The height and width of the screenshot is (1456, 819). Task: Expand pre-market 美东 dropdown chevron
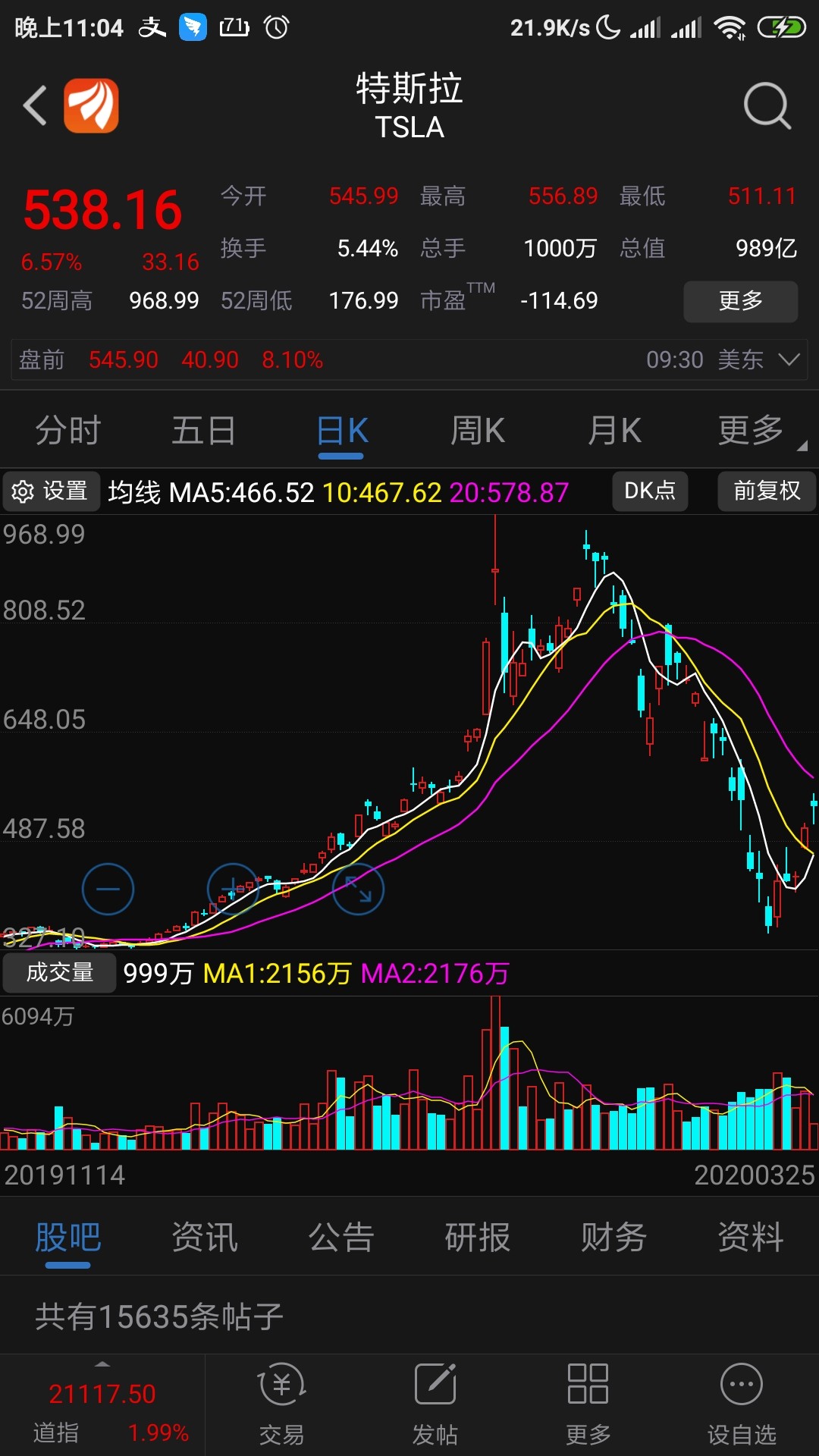tap(789, 359)
